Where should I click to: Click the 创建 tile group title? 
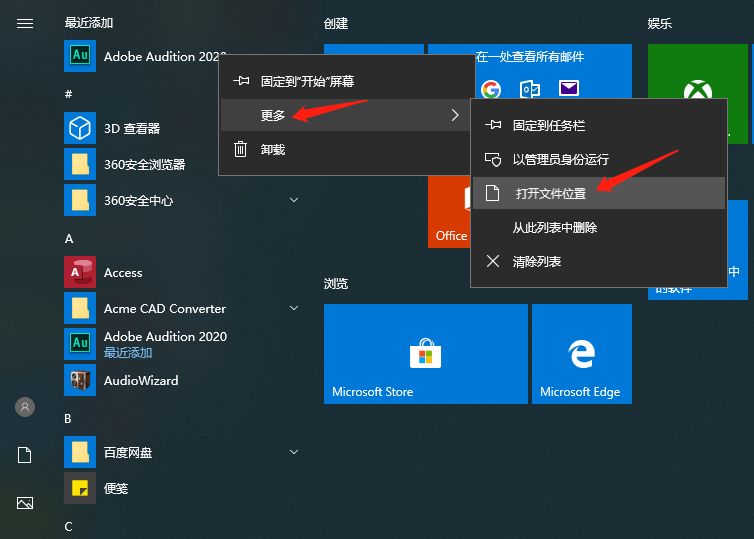click(336, 24)
